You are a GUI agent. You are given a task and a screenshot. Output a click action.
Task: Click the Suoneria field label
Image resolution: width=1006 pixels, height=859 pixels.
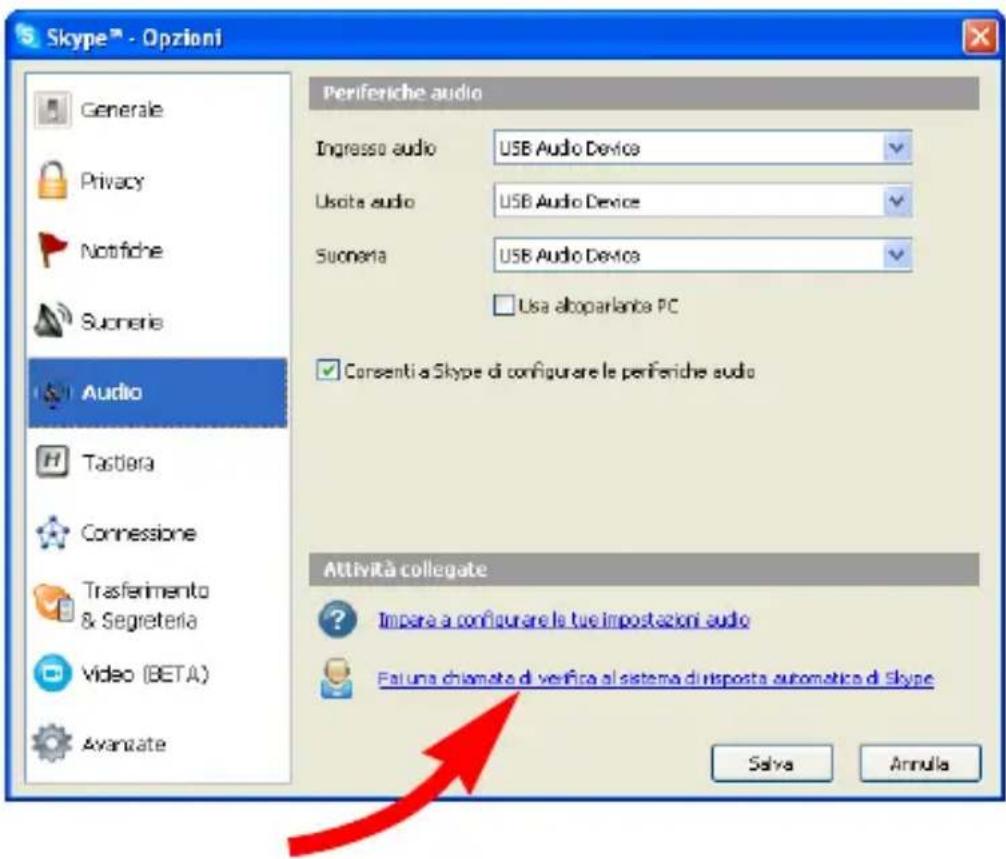coord(351,256)
